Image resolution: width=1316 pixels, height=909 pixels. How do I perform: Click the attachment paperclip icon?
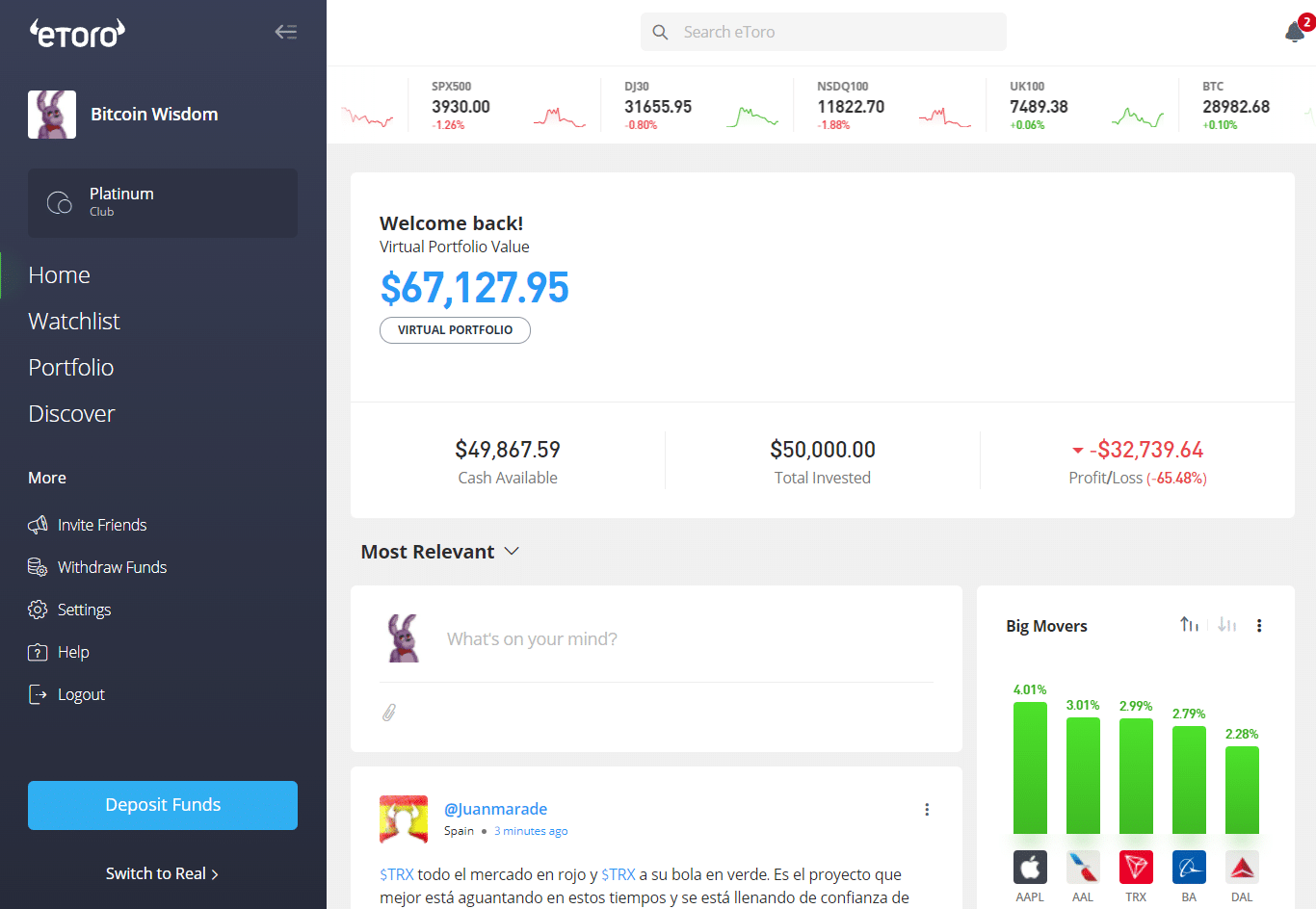point(389,713)
